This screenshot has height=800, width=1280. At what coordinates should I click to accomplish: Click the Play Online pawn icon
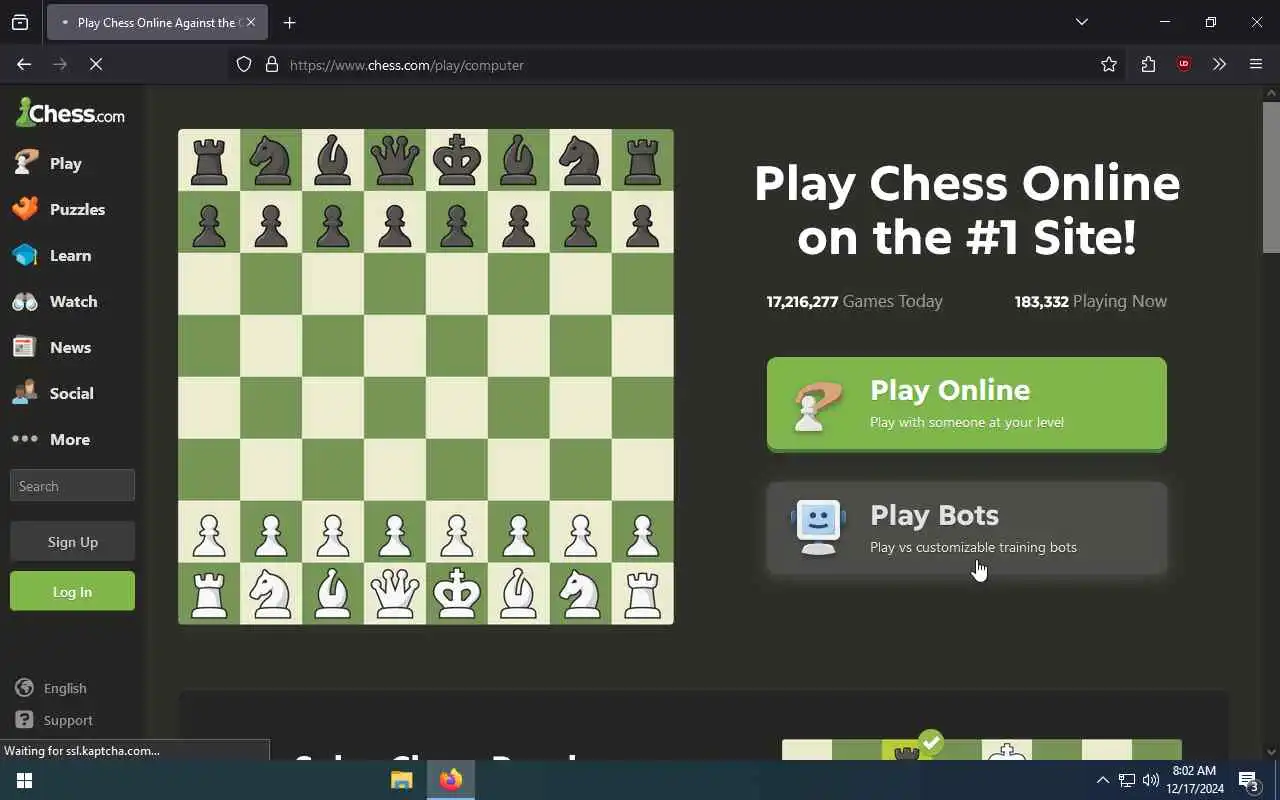click(817, 405)
